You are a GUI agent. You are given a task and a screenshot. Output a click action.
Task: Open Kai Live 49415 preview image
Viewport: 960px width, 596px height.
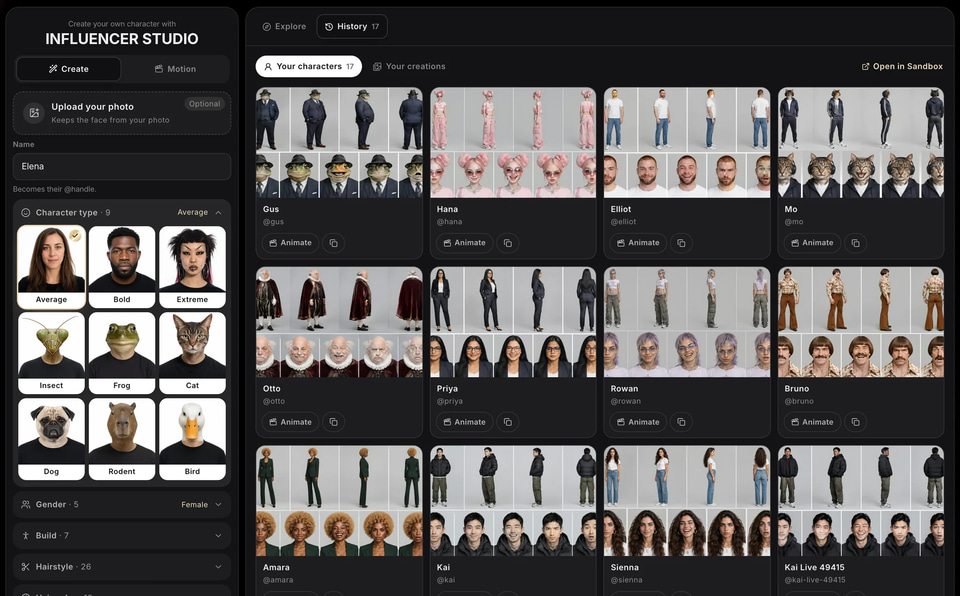pyautogui.click(x=861, y=501)
